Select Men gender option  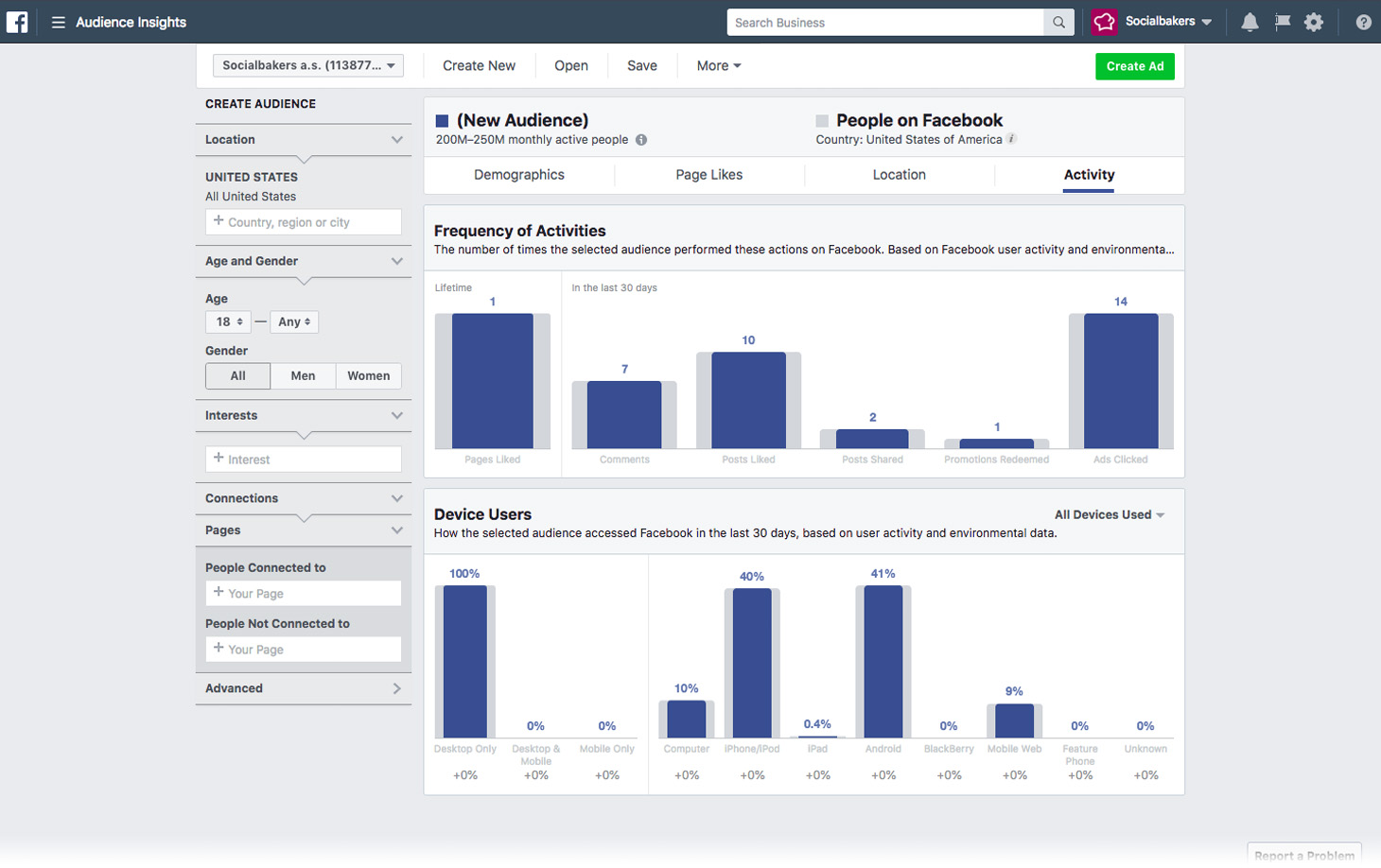click(x=303, y=375)
